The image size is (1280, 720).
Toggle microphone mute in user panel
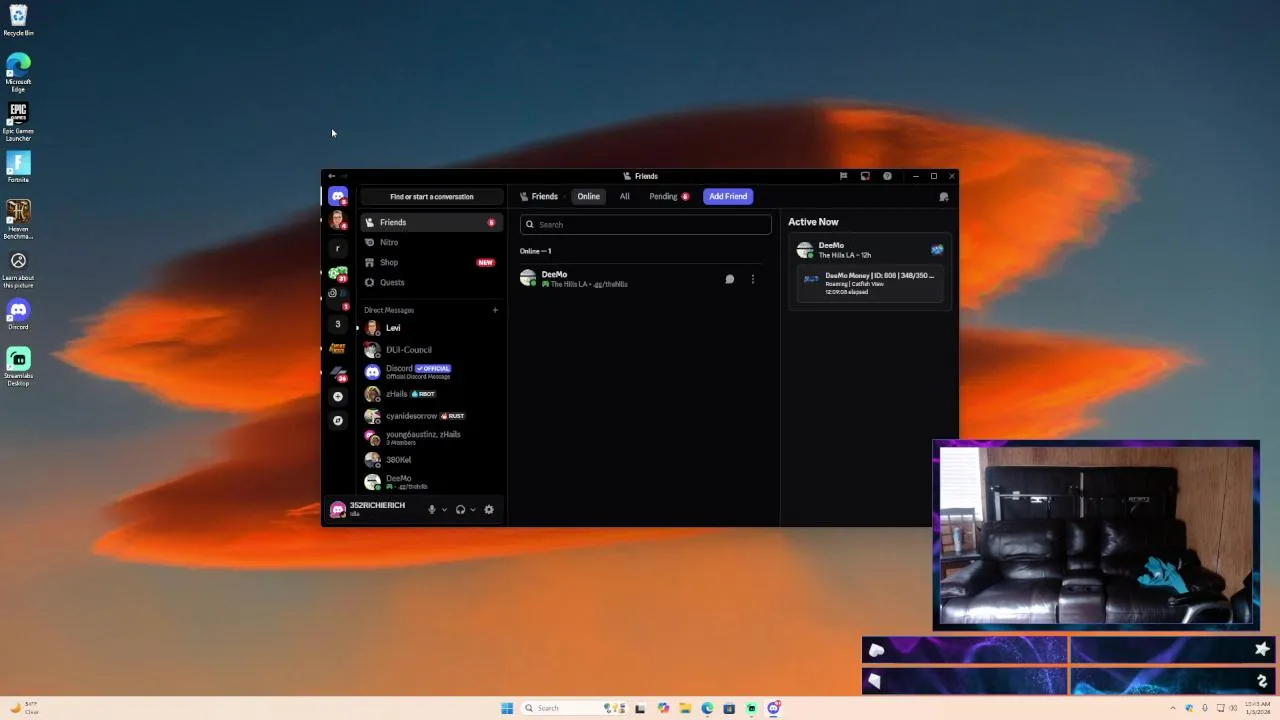[432, 510]
